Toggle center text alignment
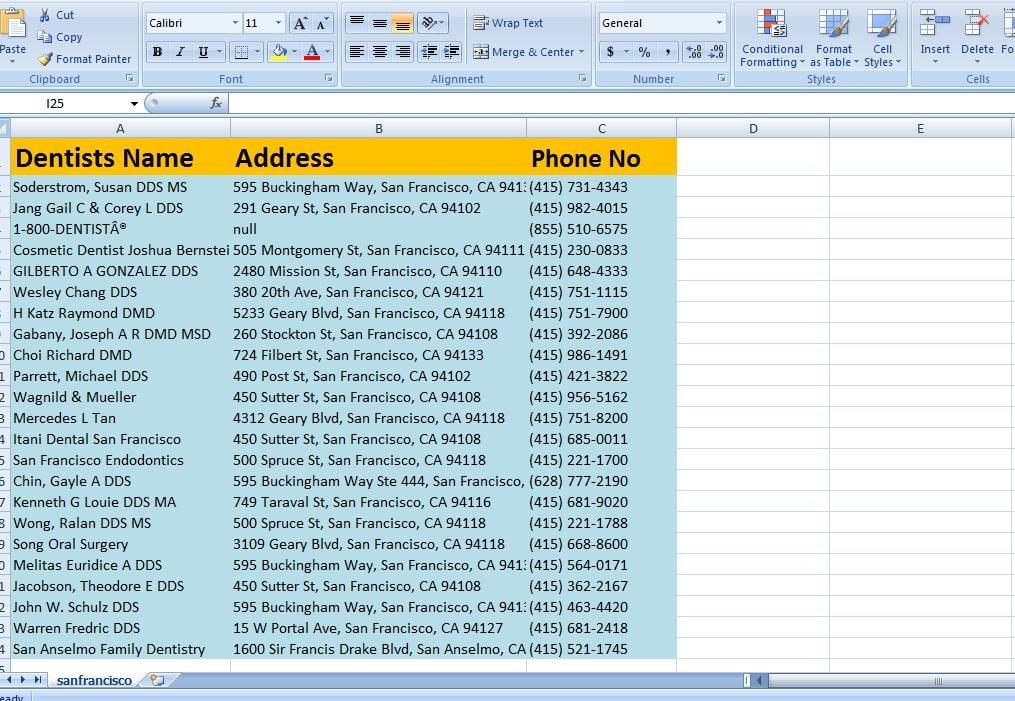 380,52
